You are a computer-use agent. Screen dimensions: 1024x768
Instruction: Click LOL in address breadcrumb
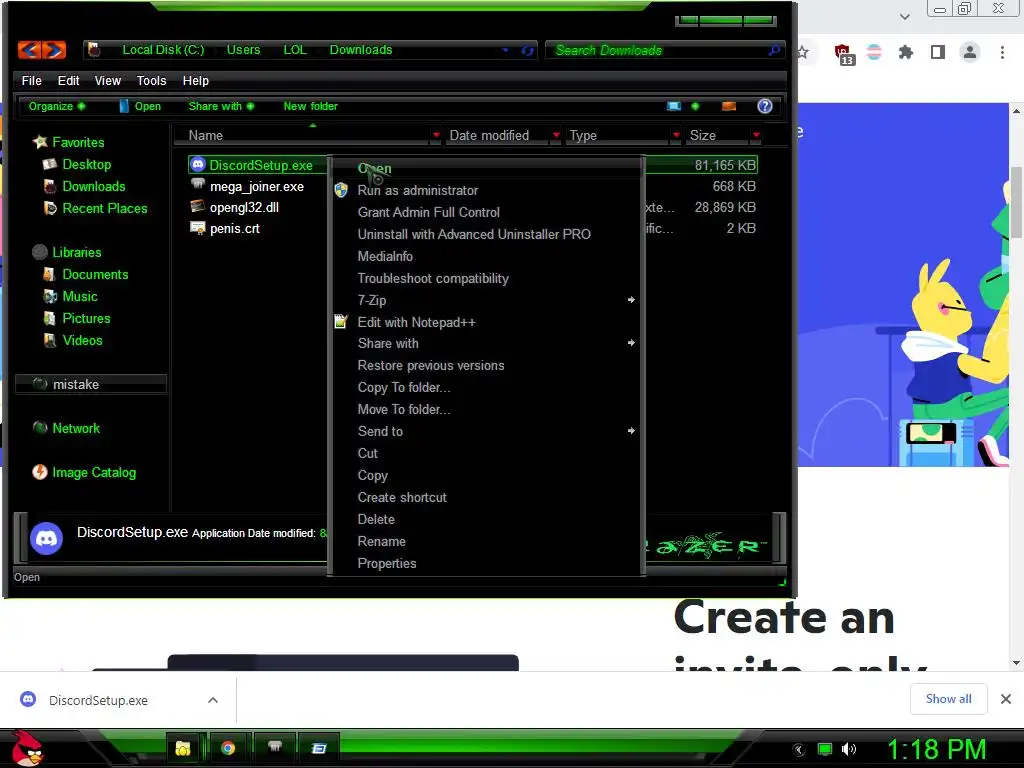pyautogui.click(x=295, y=50)
